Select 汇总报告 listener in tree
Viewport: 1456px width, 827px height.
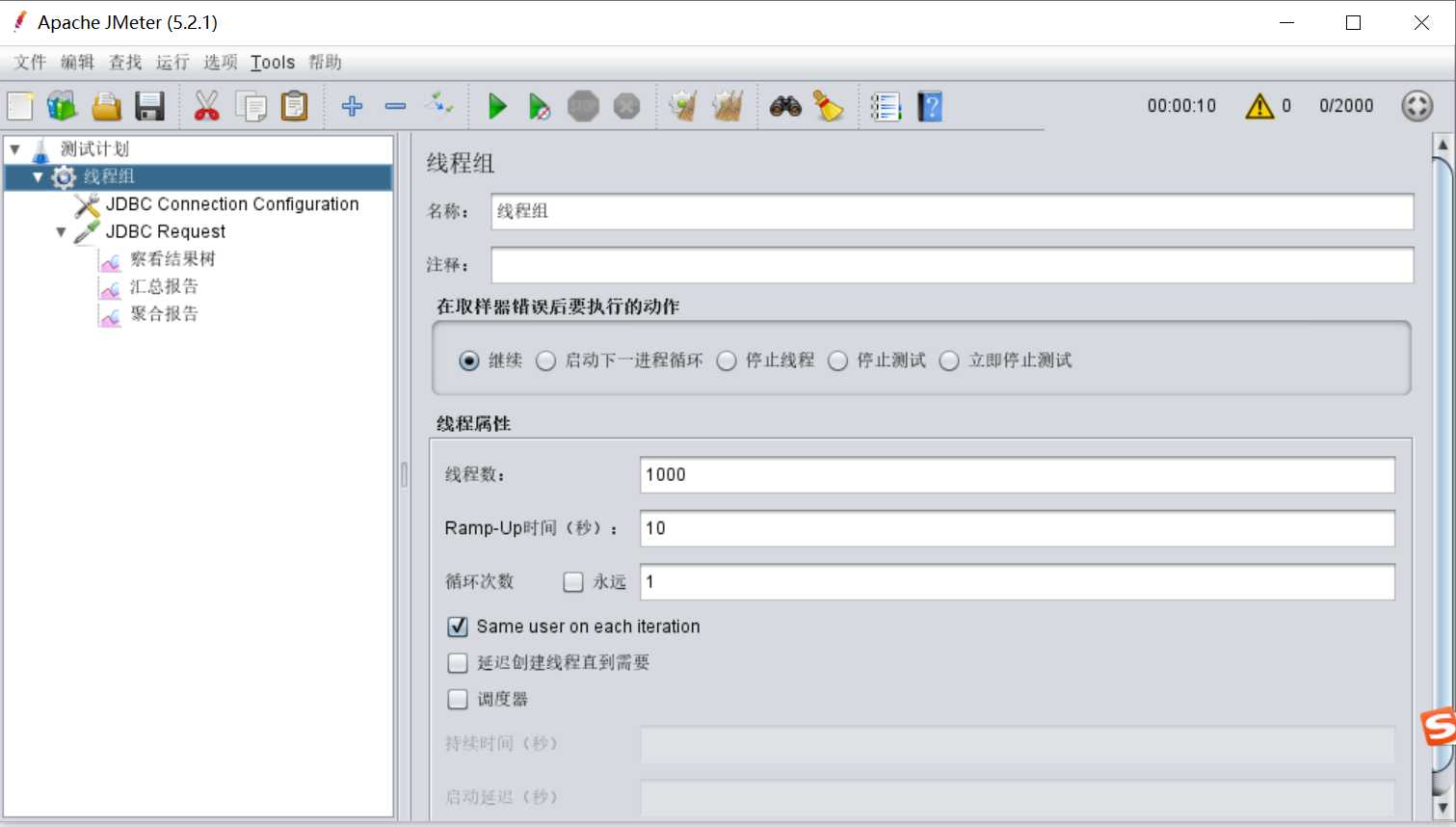tap(164, 287)
